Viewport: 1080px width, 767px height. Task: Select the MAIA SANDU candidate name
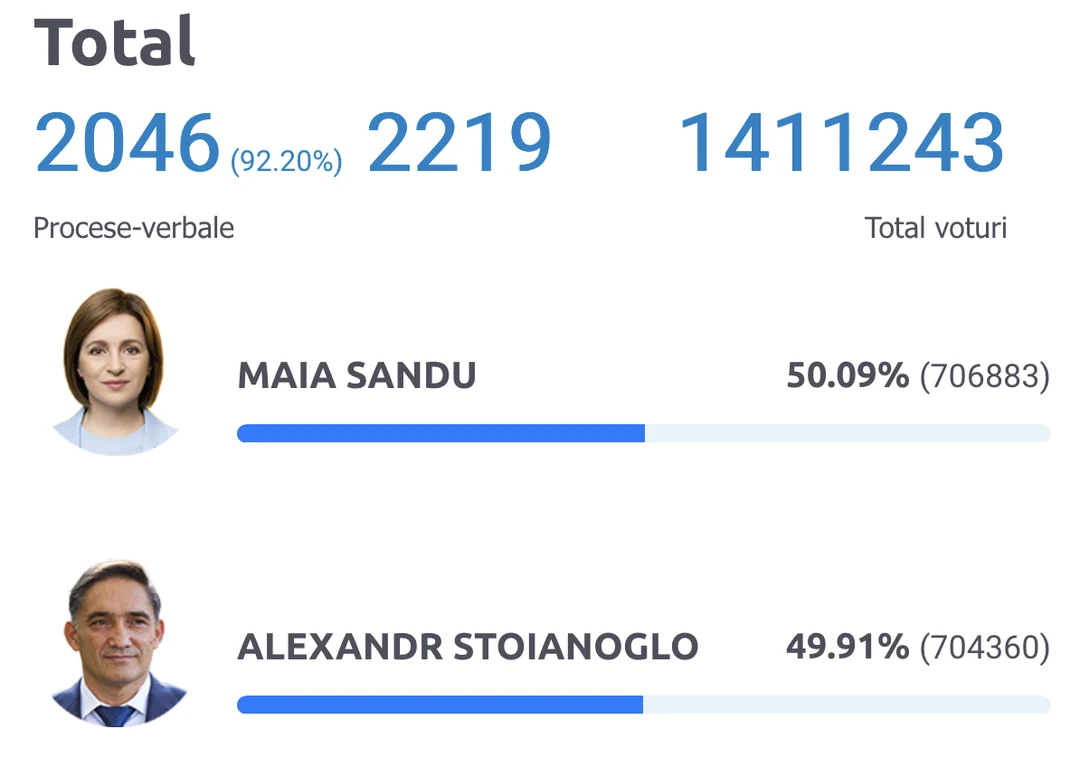point(357,377)
